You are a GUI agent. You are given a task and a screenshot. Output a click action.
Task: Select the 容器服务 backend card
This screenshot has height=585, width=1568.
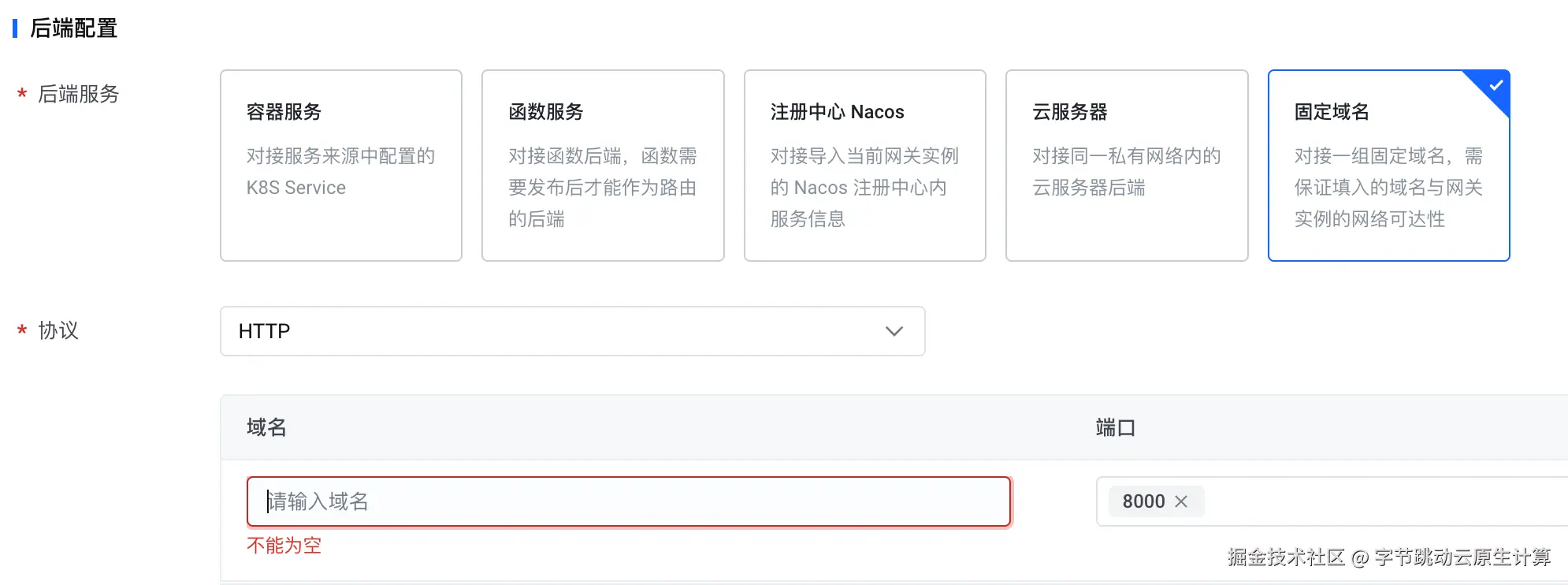(x=340, y=165)
